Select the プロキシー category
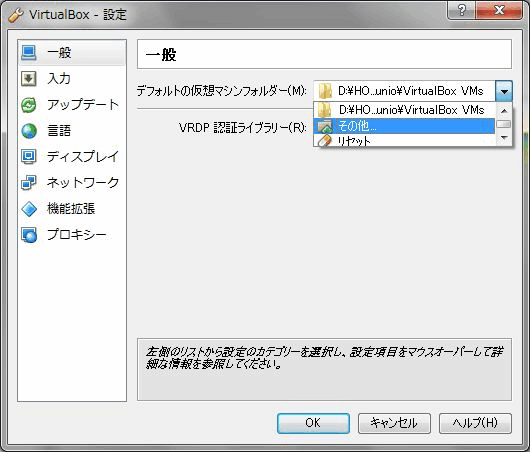Image resolution: width=530 pixels, height=452 pixels. coord(72,235)
